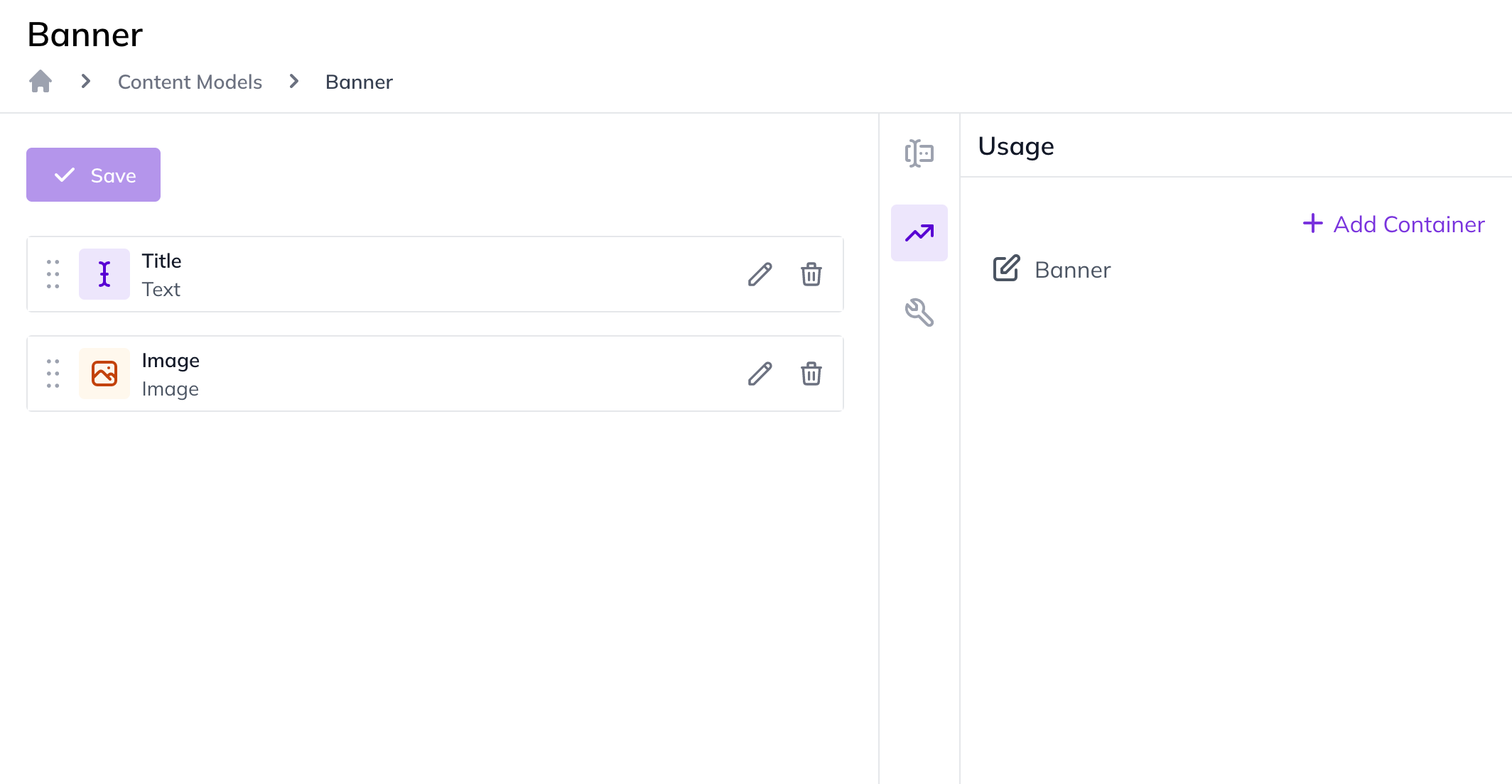This screenshot has width=1512, height=784.
Task: Click the Banner breadcrumb item
Action: (359, 82)
